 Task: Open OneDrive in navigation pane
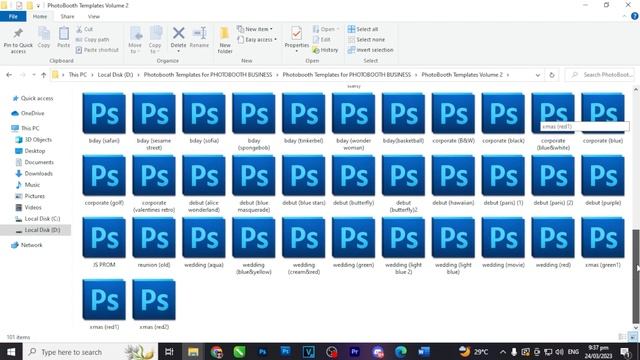click(28, 113)
